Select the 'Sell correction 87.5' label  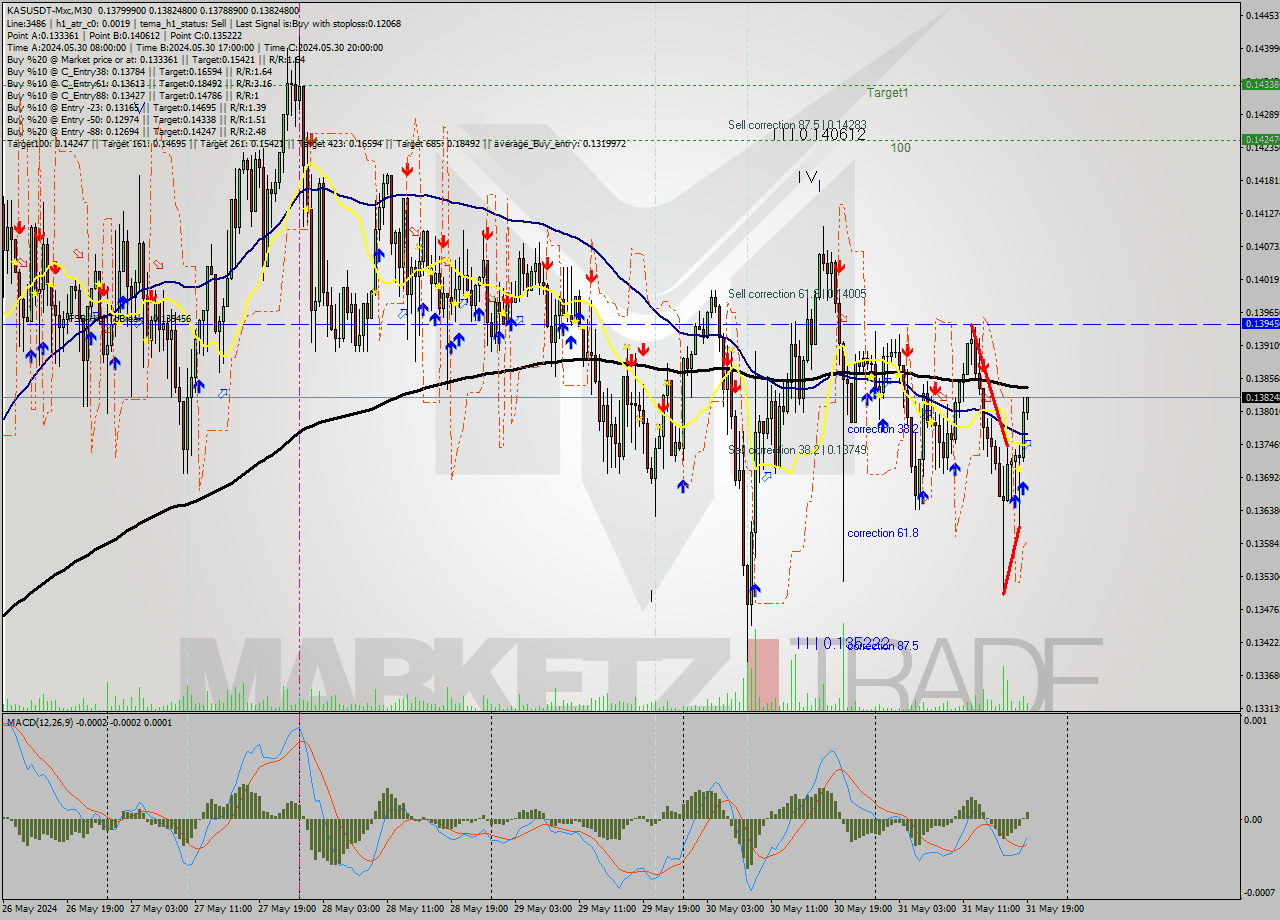[x=797, y=125]
